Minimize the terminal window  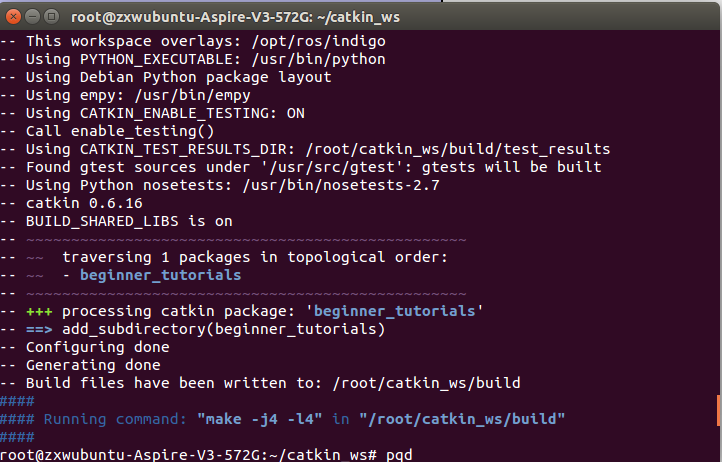coord(32,17)
